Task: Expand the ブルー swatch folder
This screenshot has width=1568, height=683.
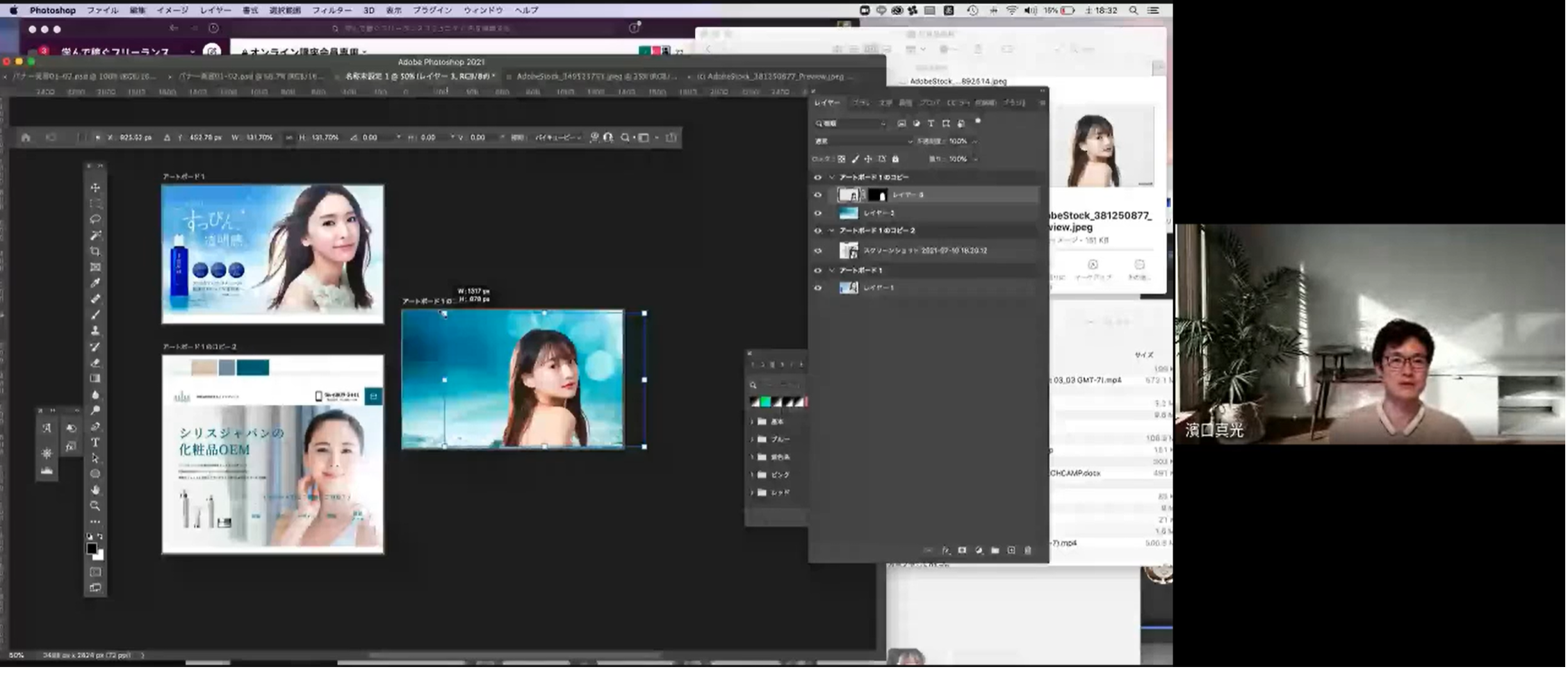Action: 752,440
